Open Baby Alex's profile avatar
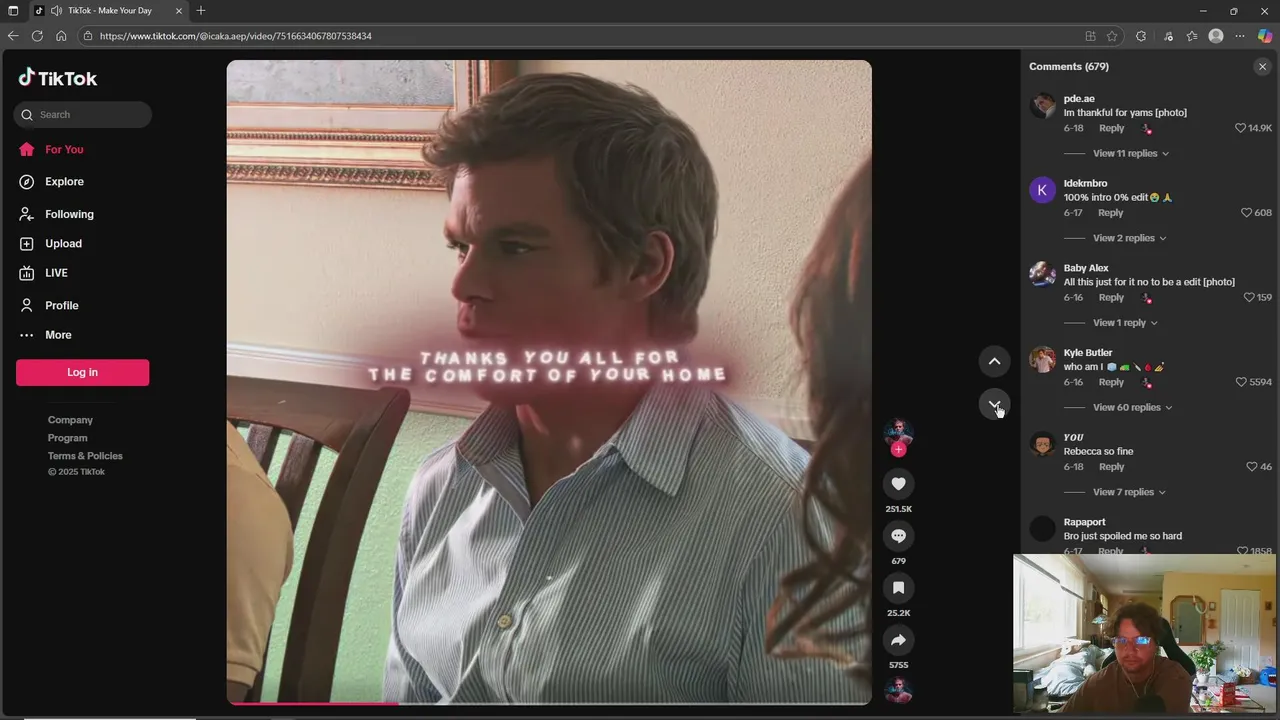Viewport: 1280px width, 720px height. [x=1043, y=275]
